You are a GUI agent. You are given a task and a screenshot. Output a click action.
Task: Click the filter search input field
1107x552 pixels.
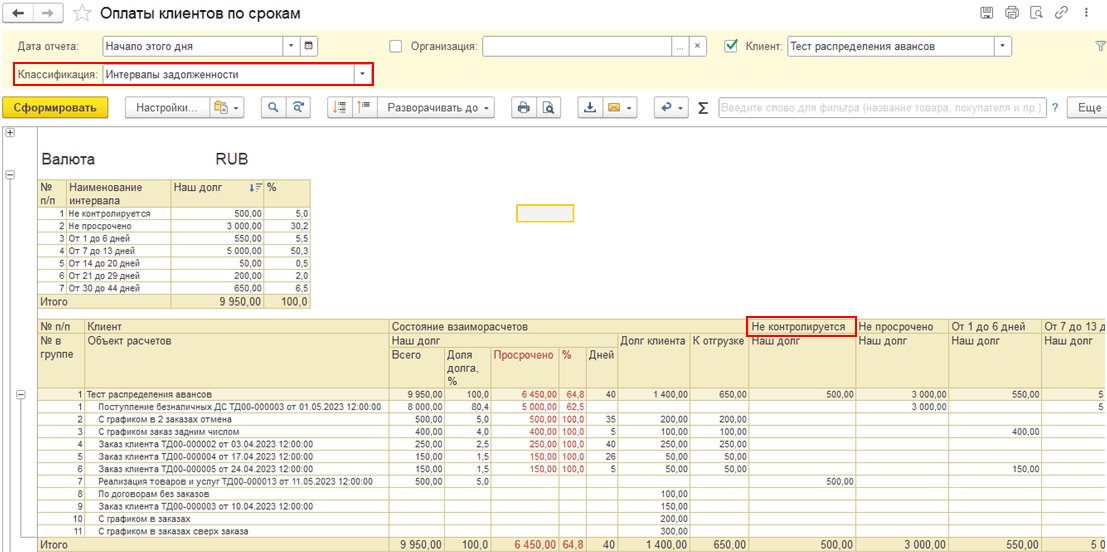[882, 108]
